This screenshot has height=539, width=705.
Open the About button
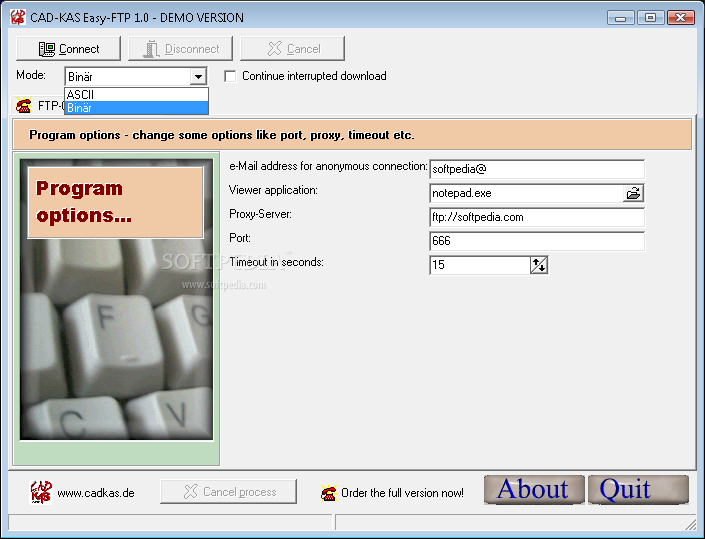(534, 490)
